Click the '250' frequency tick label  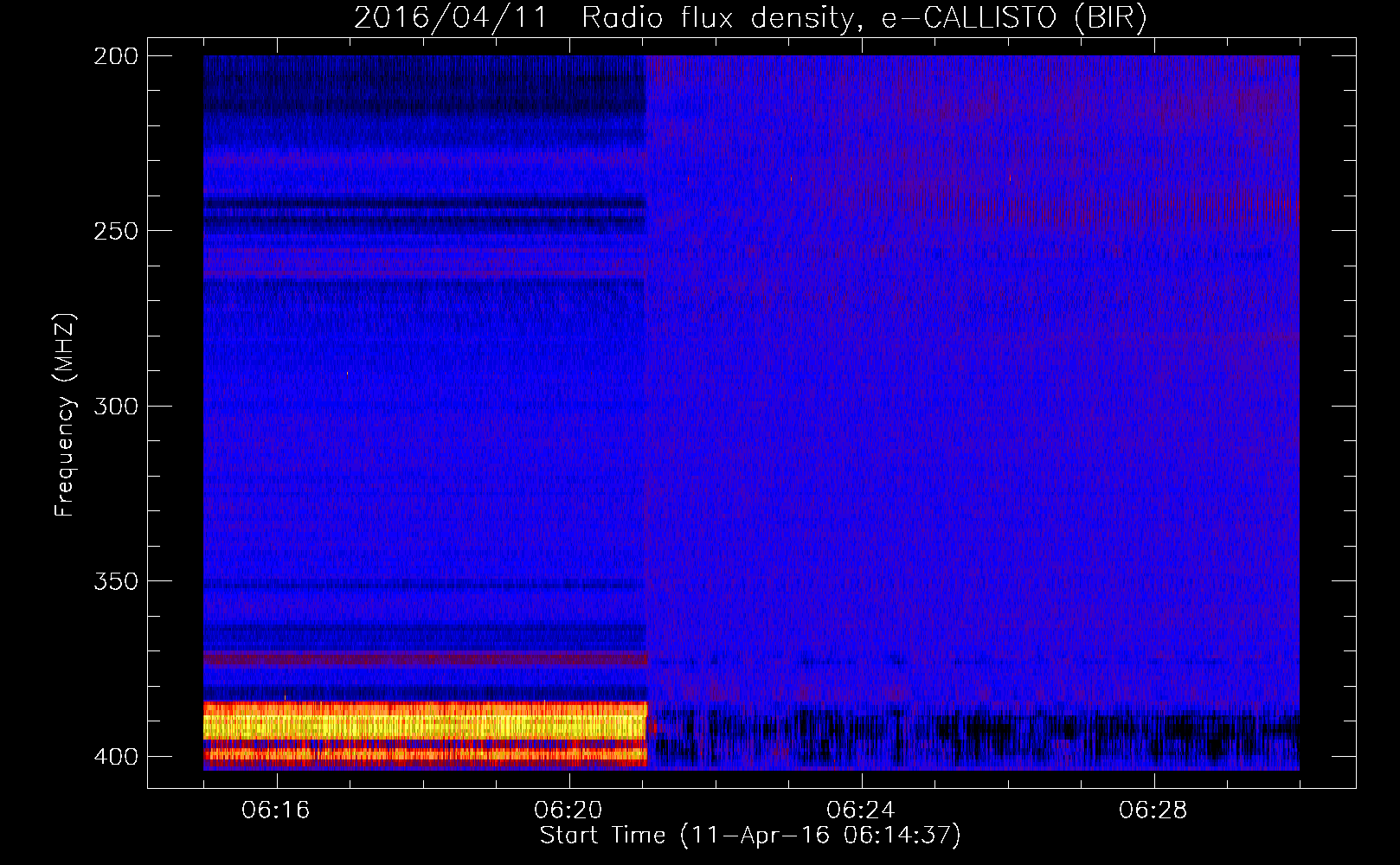coord(116,231)
